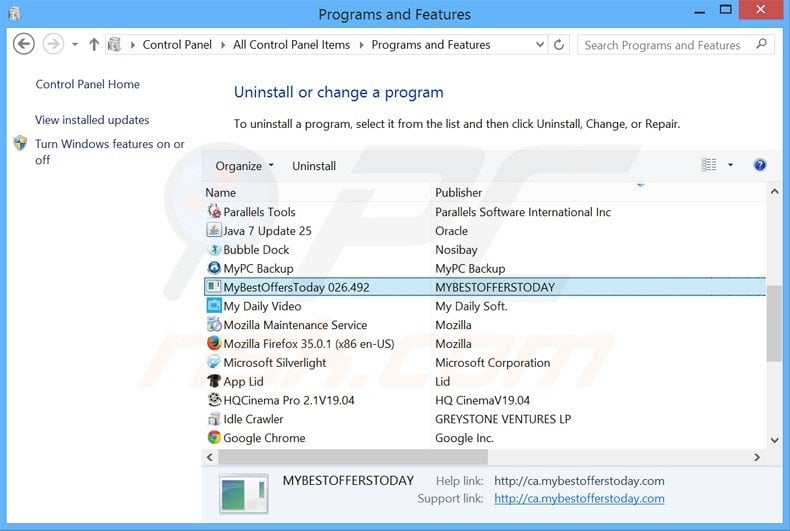
Task: Open Help with the question mark icon
Action: pos(760,165)
